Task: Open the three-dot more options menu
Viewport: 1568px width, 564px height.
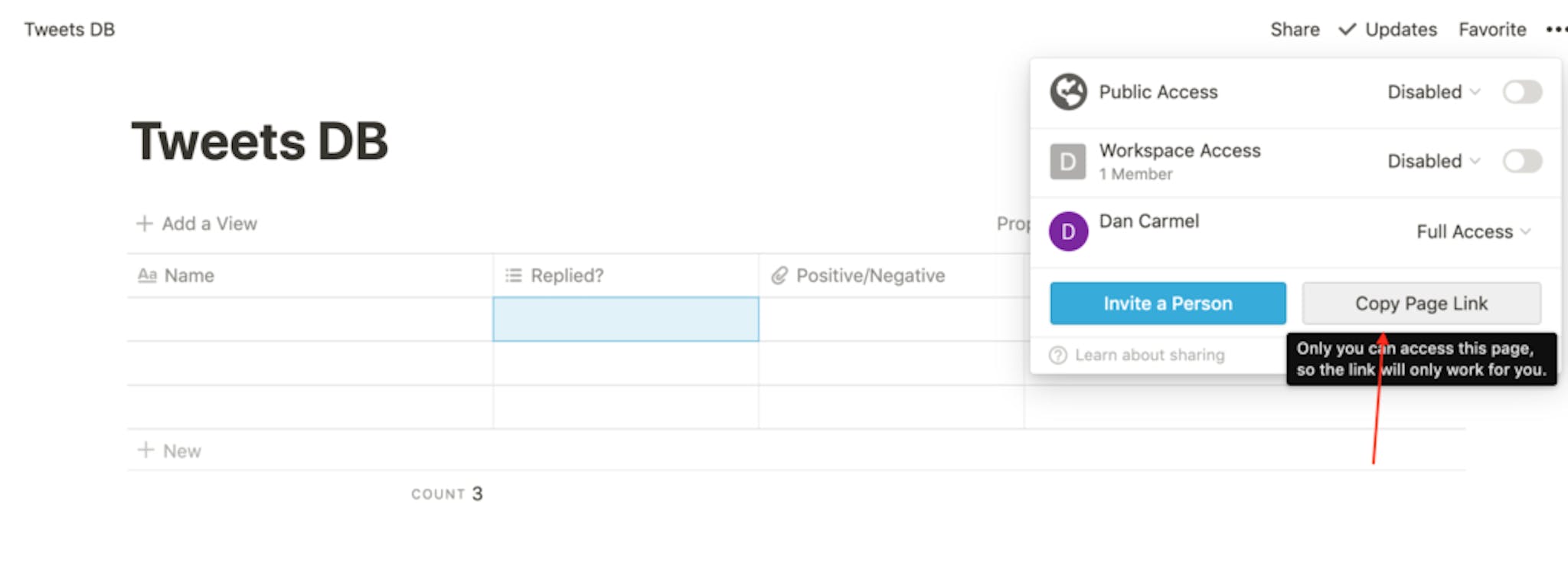Action: pos(1556,30)
